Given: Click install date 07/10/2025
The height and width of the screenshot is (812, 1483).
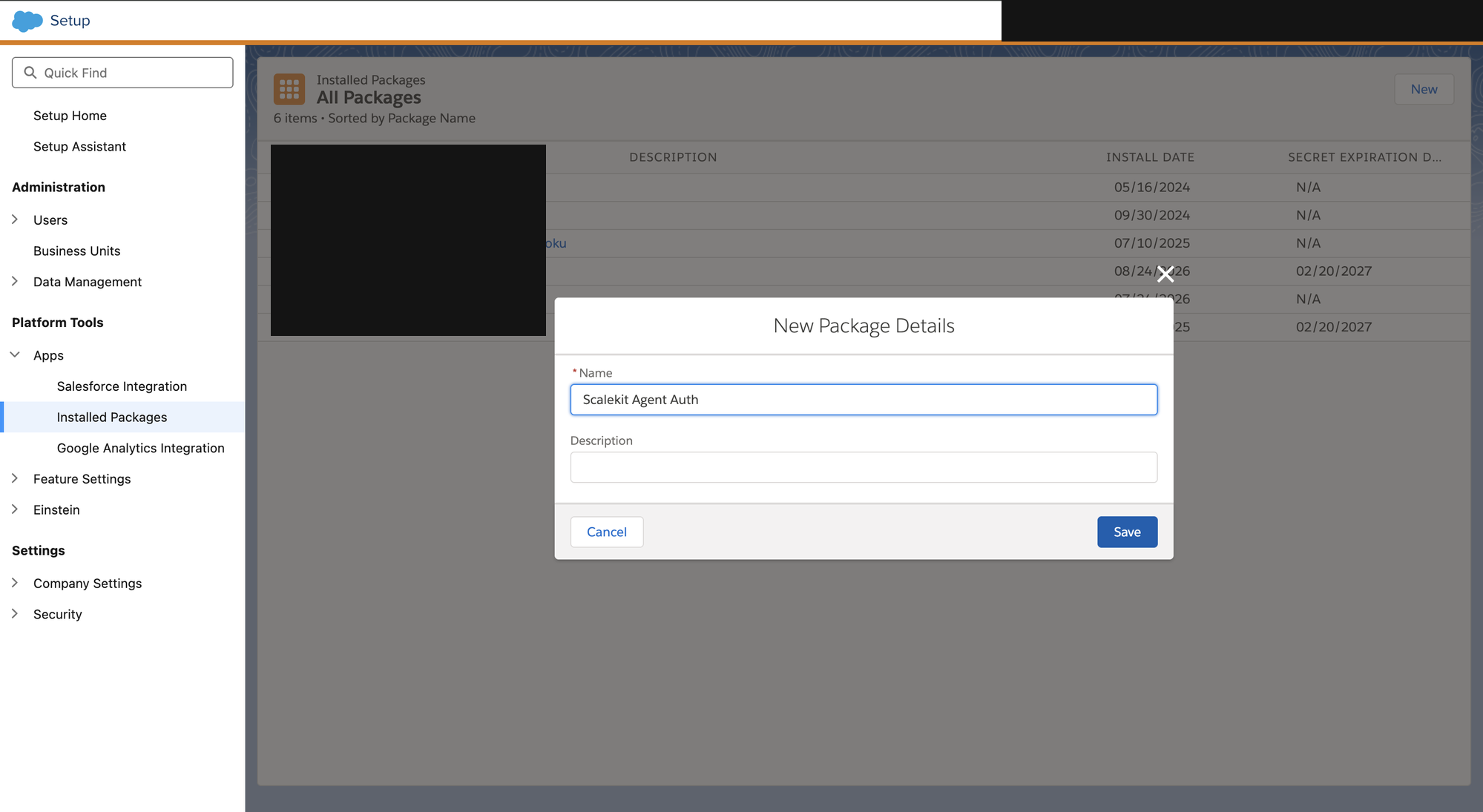Looking at the screenshot, I should [x=1151, y=243].
